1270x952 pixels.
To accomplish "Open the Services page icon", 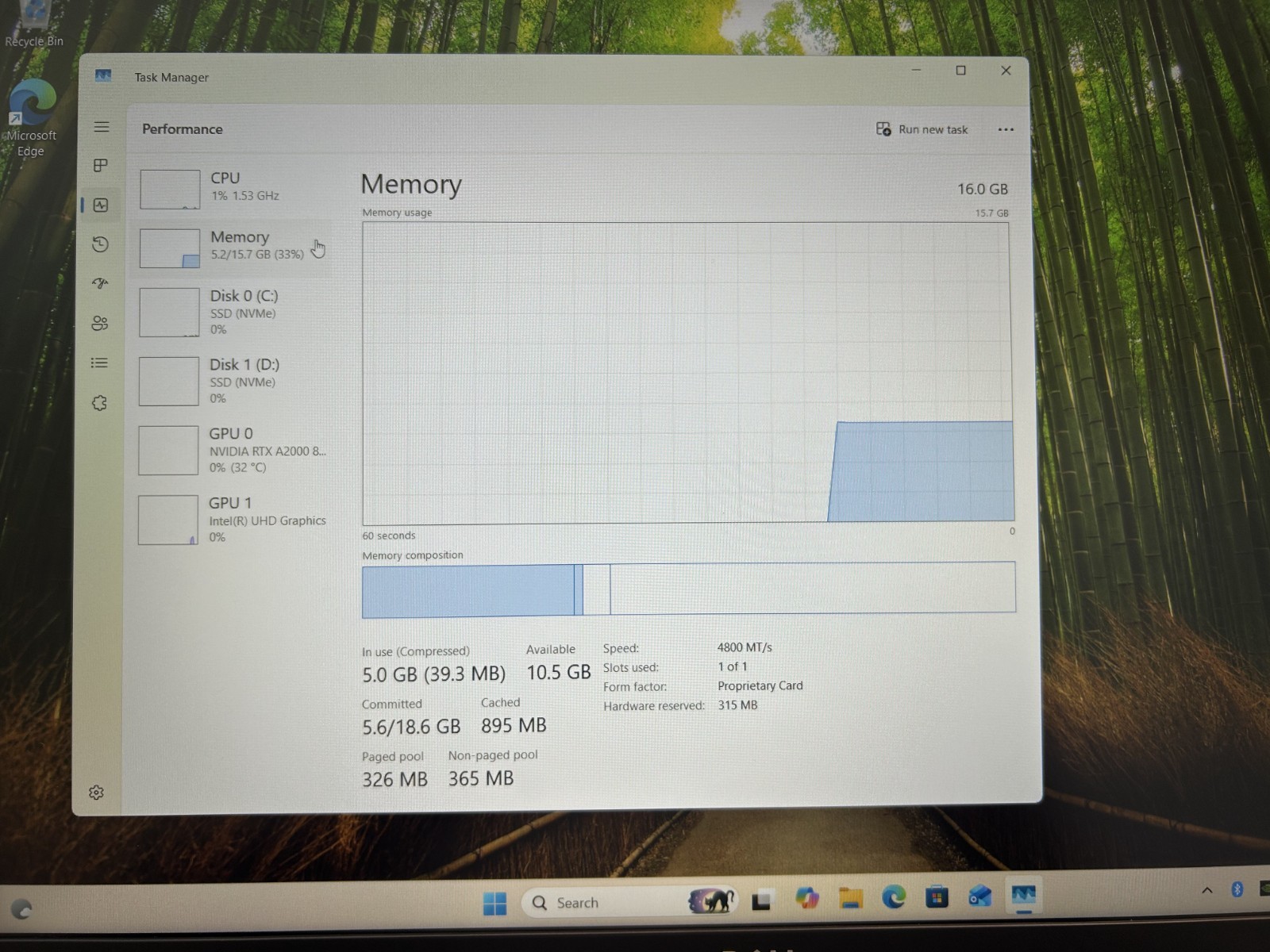I will click(99, 403).
